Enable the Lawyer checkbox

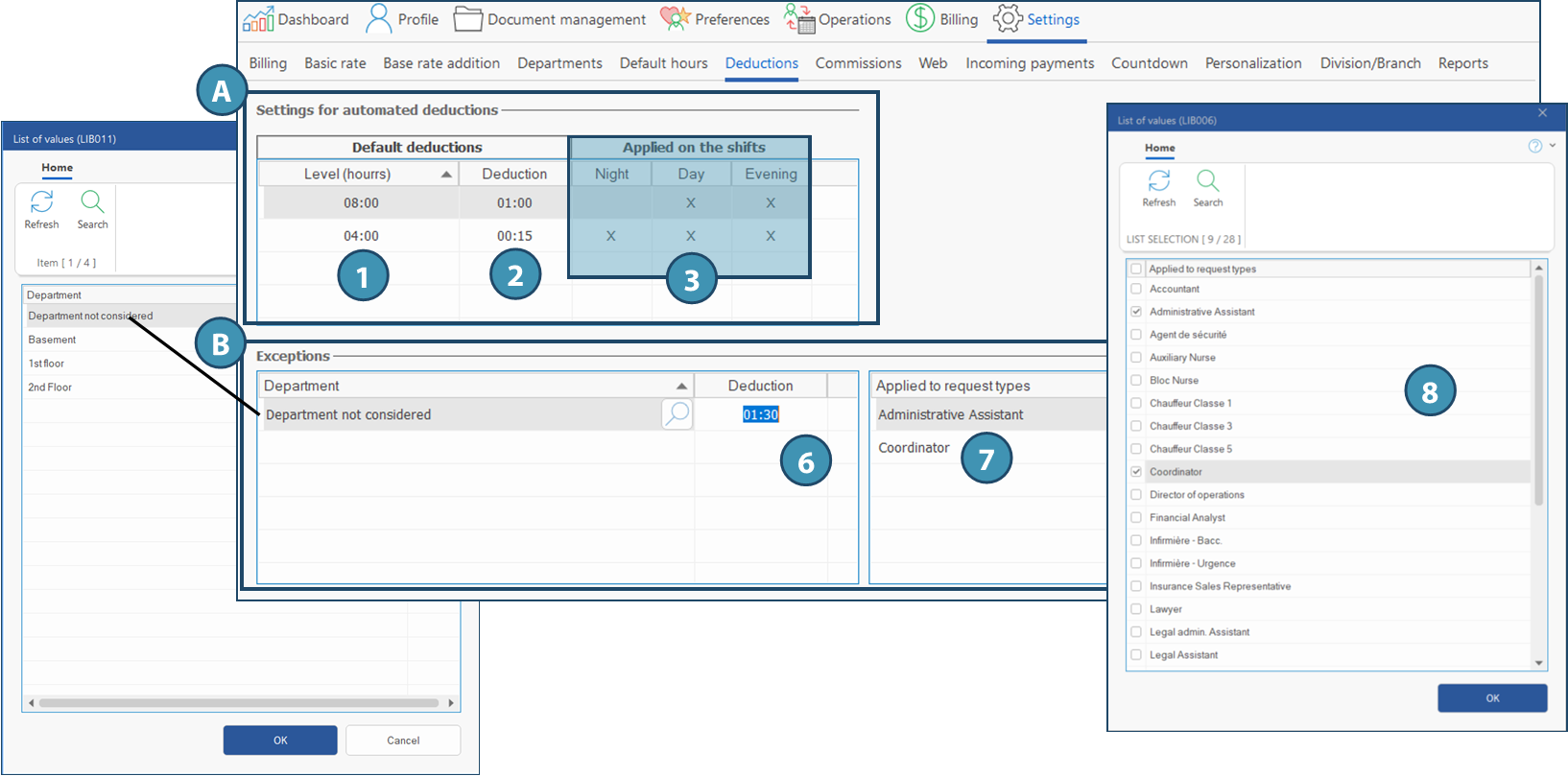coord(1136,609)
